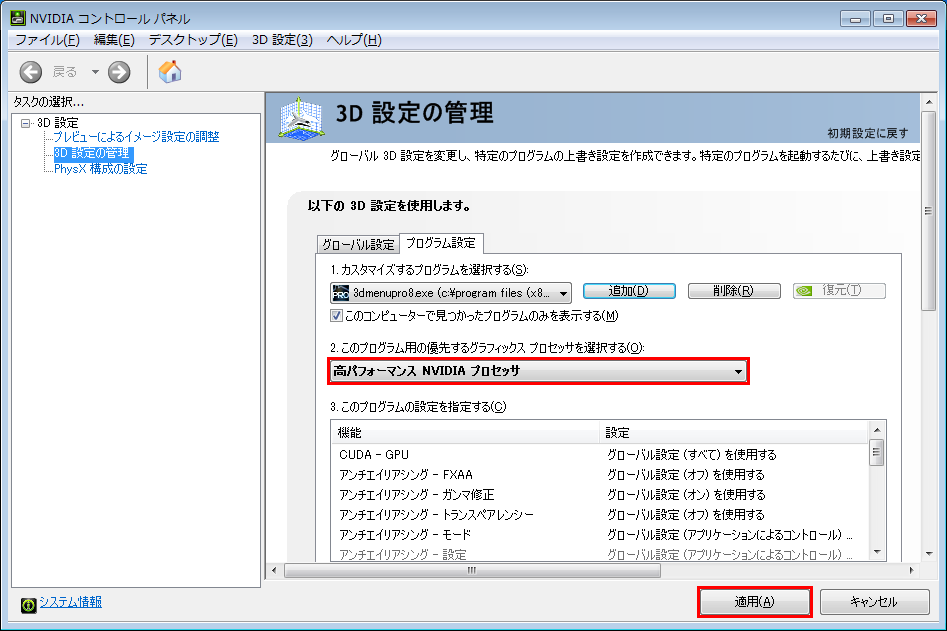Open the 3D 設定(3) menu

(282, 40)
